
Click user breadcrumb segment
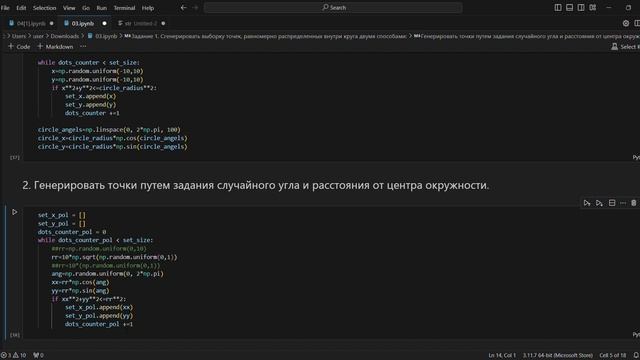(x=38, y=36)
